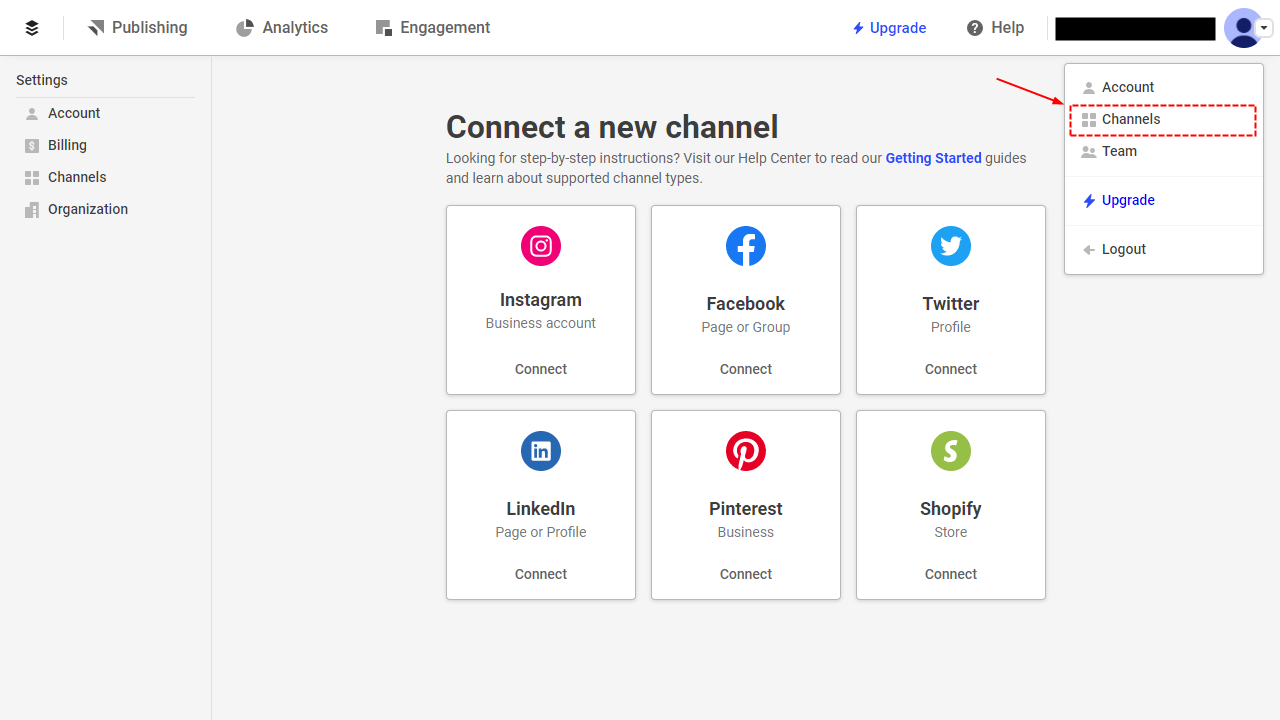Click the Help question mark icon
This screenshot has width=1280, height=720.
(975, 28)
